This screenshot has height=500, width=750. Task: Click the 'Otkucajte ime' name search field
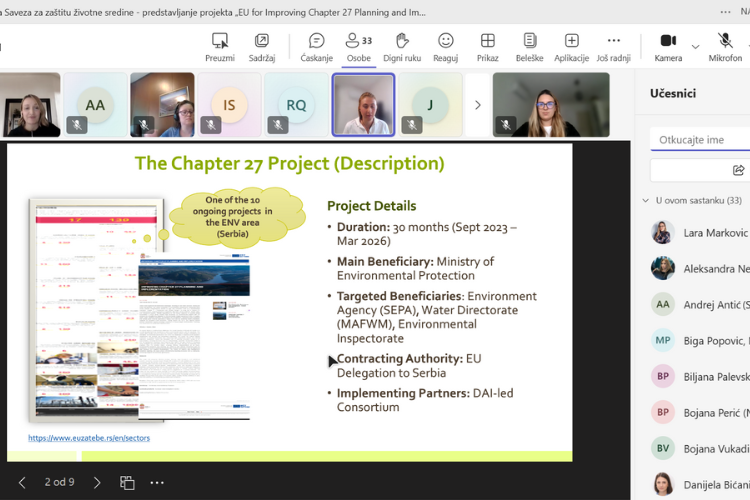coord(700,140)
